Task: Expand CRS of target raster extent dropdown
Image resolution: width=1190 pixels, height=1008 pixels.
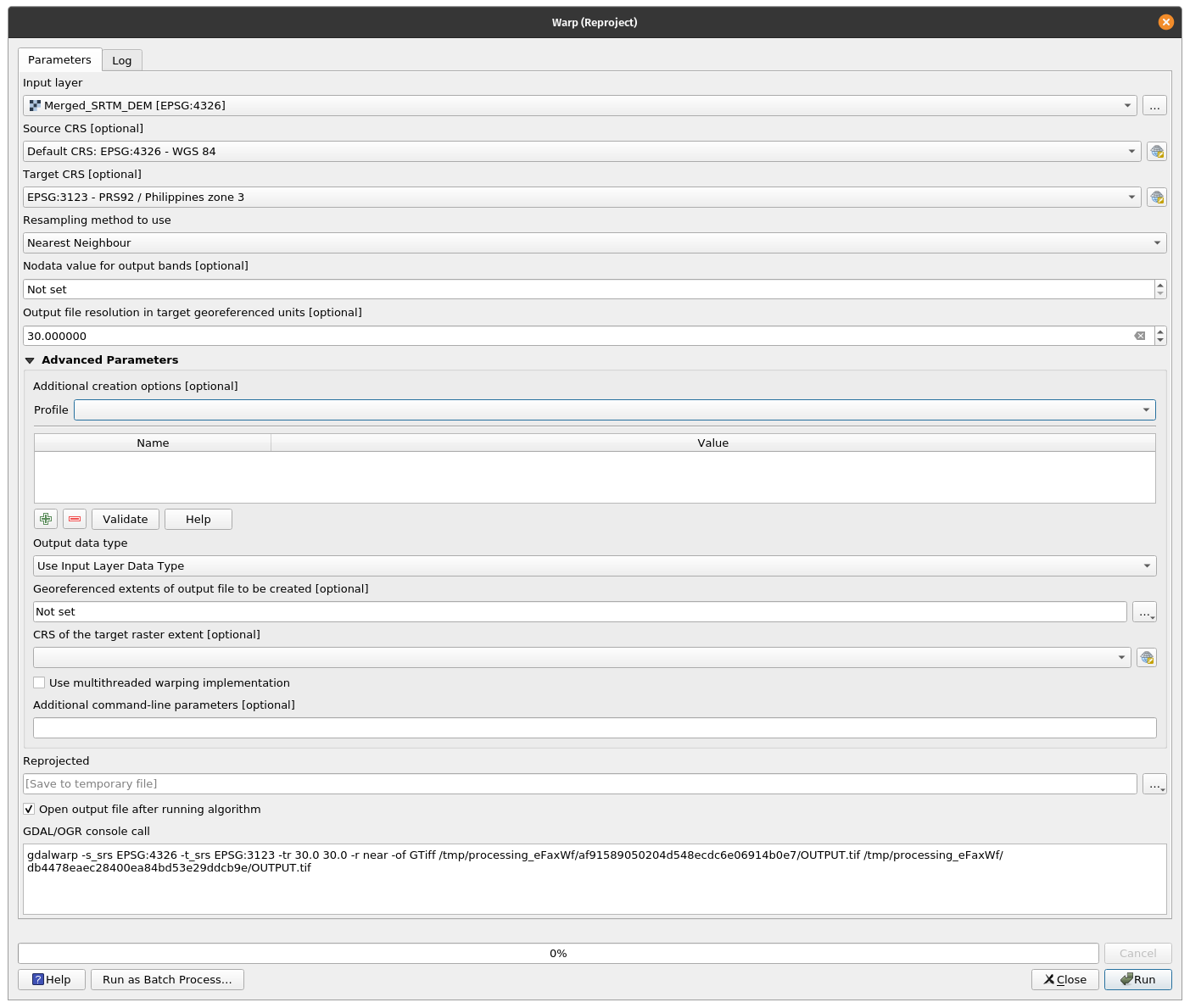Action: pyautogui.click(x=582, y=658)
